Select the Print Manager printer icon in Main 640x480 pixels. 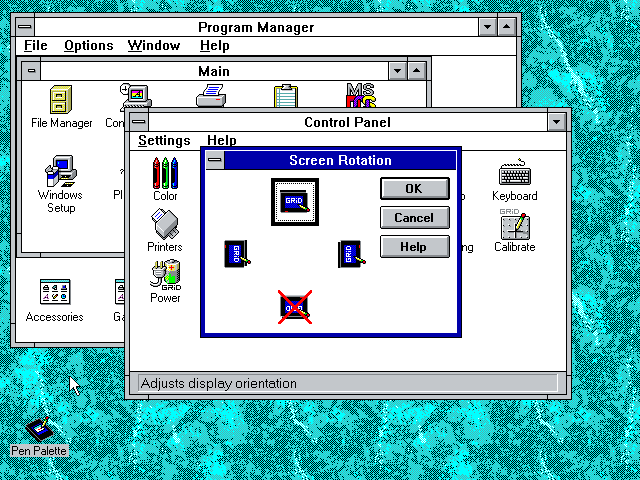211,96
